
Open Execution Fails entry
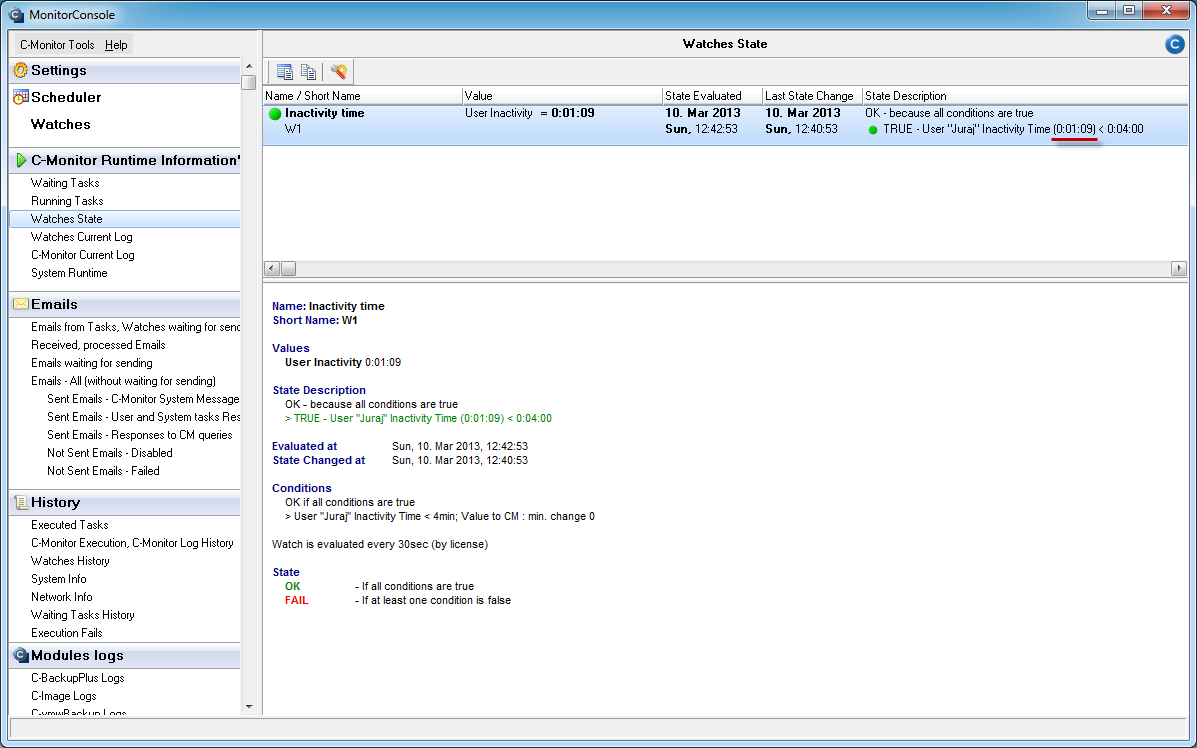pos(66,633)
